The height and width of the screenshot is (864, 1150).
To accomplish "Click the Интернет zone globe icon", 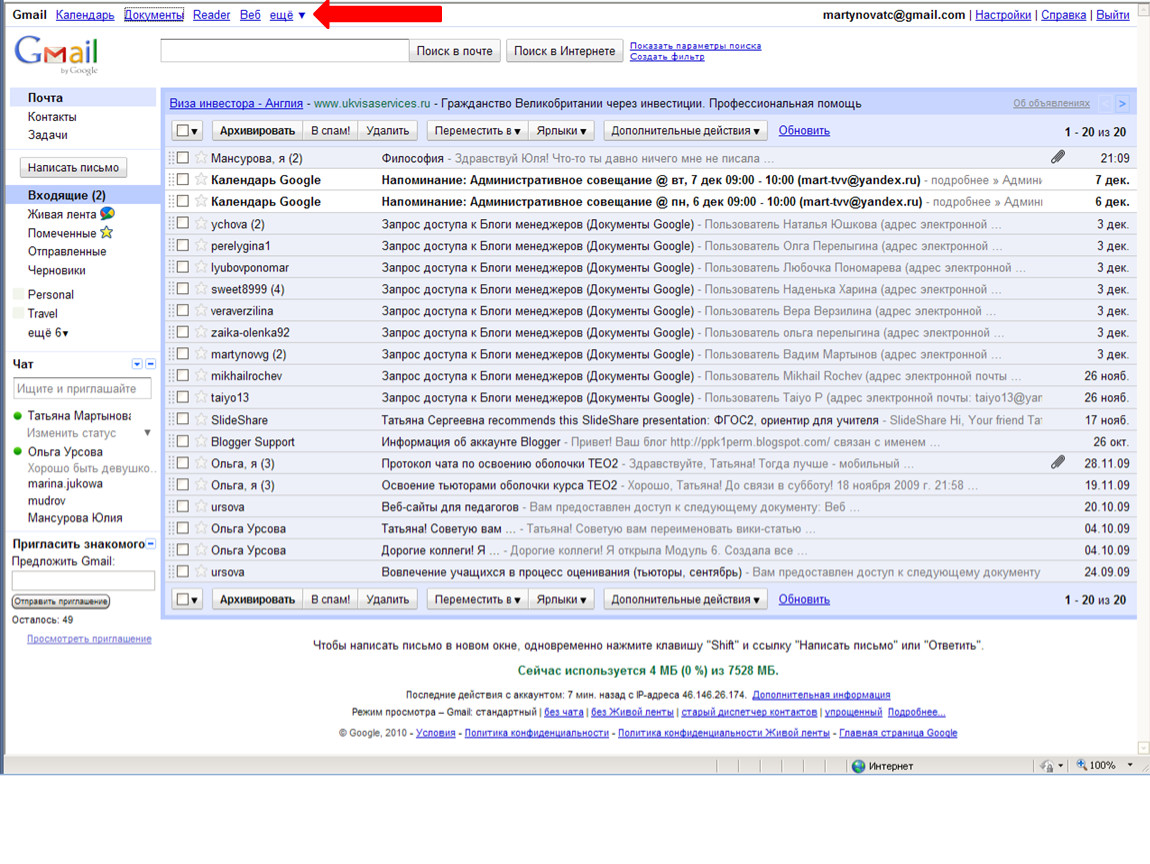I will coord(858,766).
